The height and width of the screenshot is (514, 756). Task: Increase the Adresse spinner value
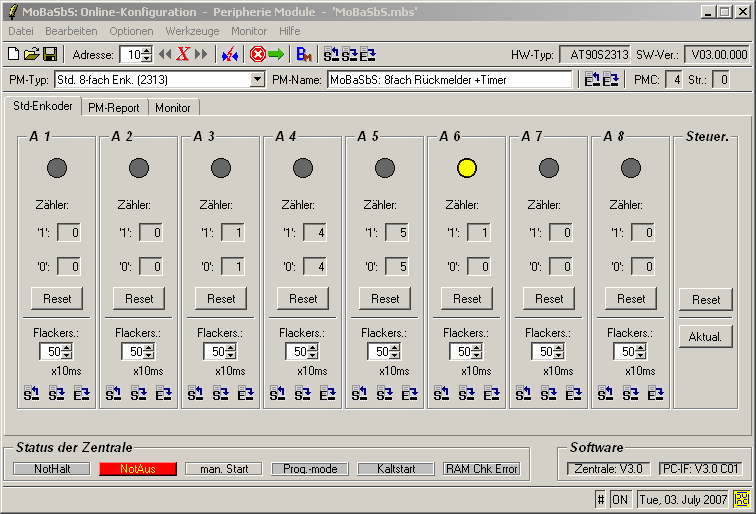[x=147, y=50]
